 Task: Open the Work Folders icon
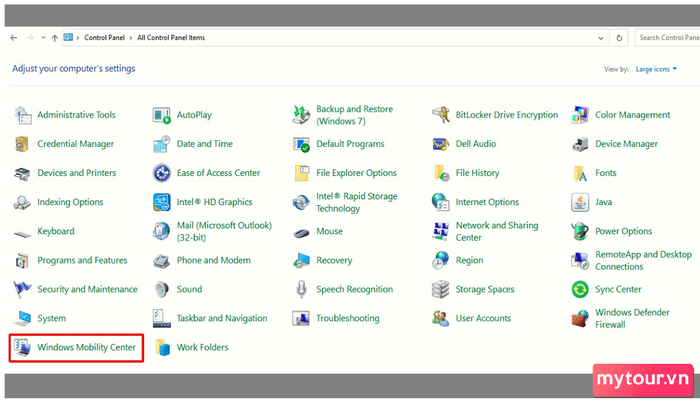(162, 347)
